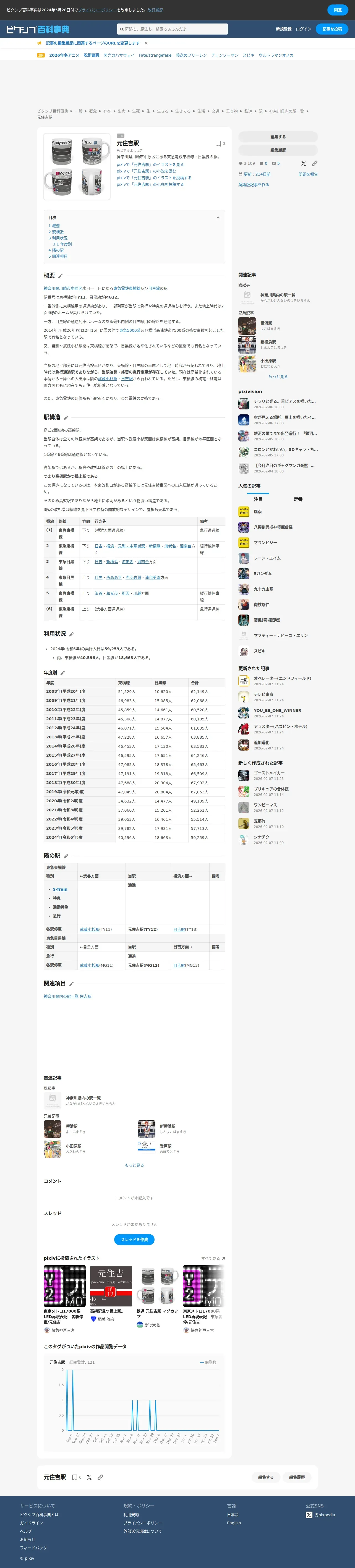Open 神奈川県内の駅一覧 link under 関連項目

click(x=61, y=996)
